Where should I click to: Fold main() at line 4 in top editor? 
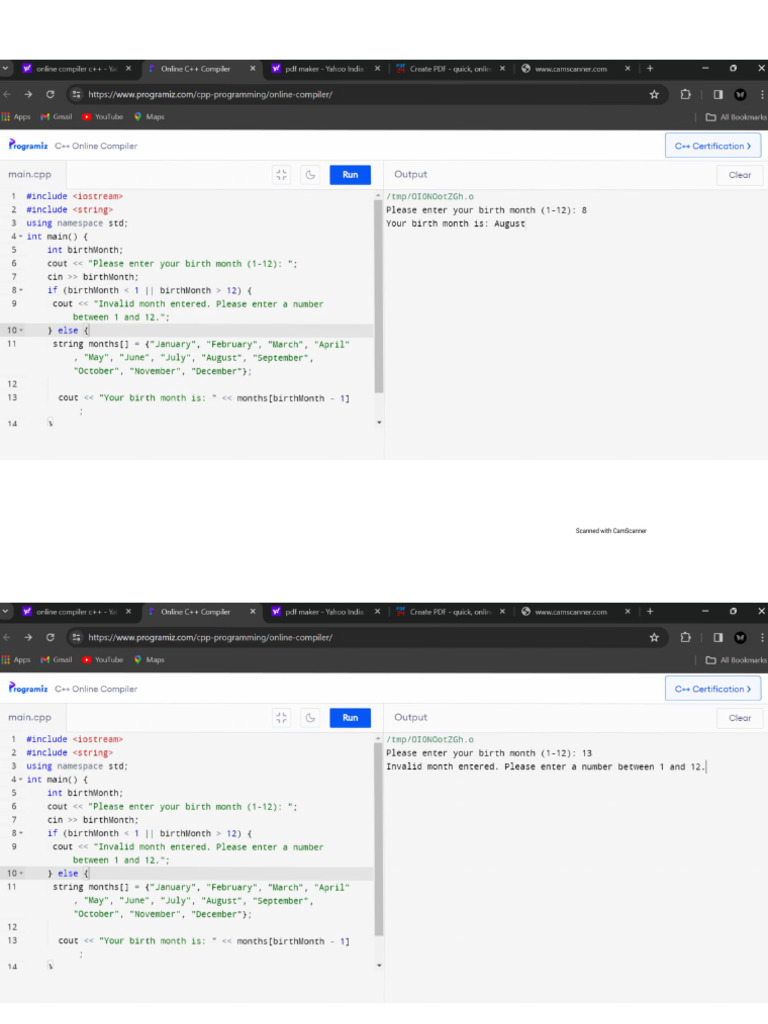click(20, 237)
